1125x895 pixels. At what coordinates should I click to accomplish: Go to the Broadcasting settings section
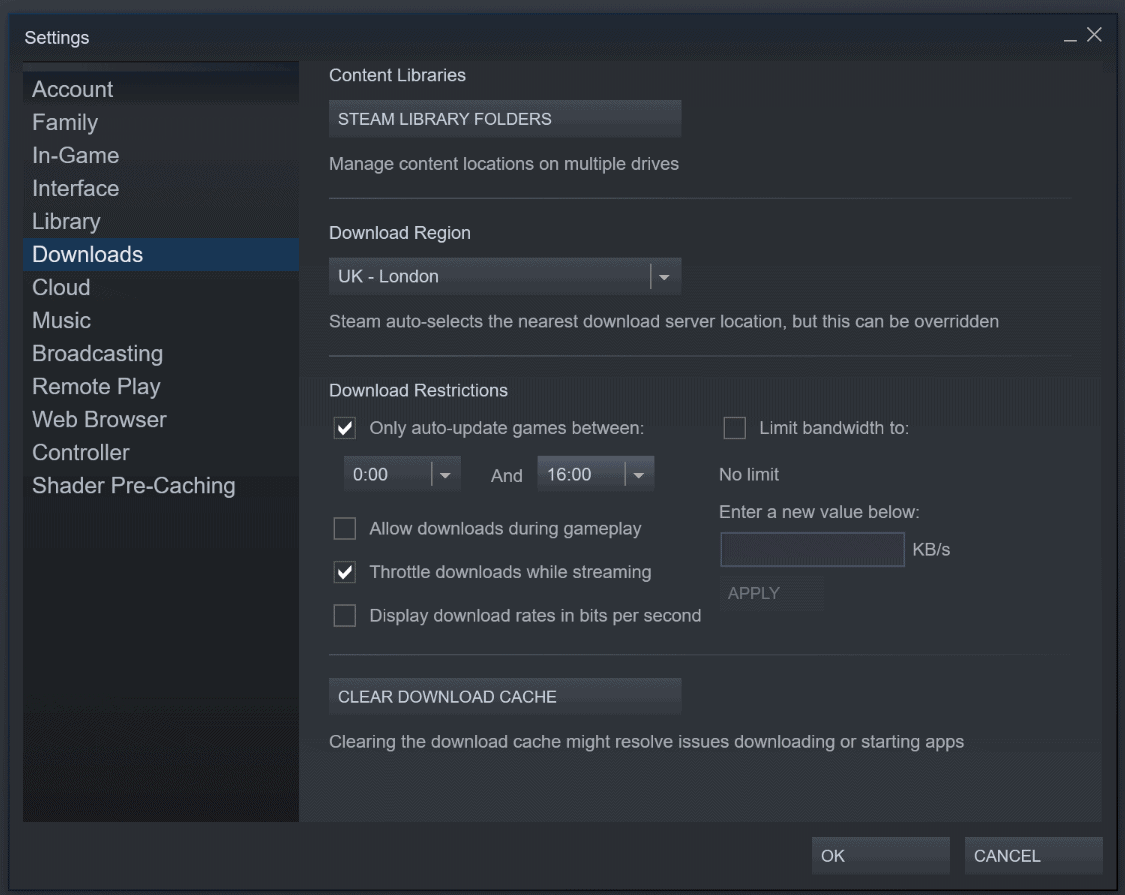[97, 353]
